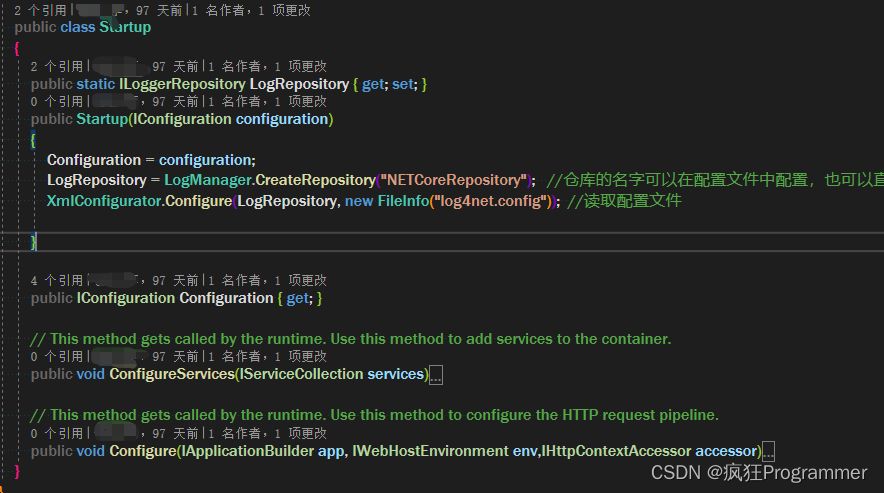Screen dimensions: 884x493
Task: Click CreateRepository method call
Action: (315, 180)
